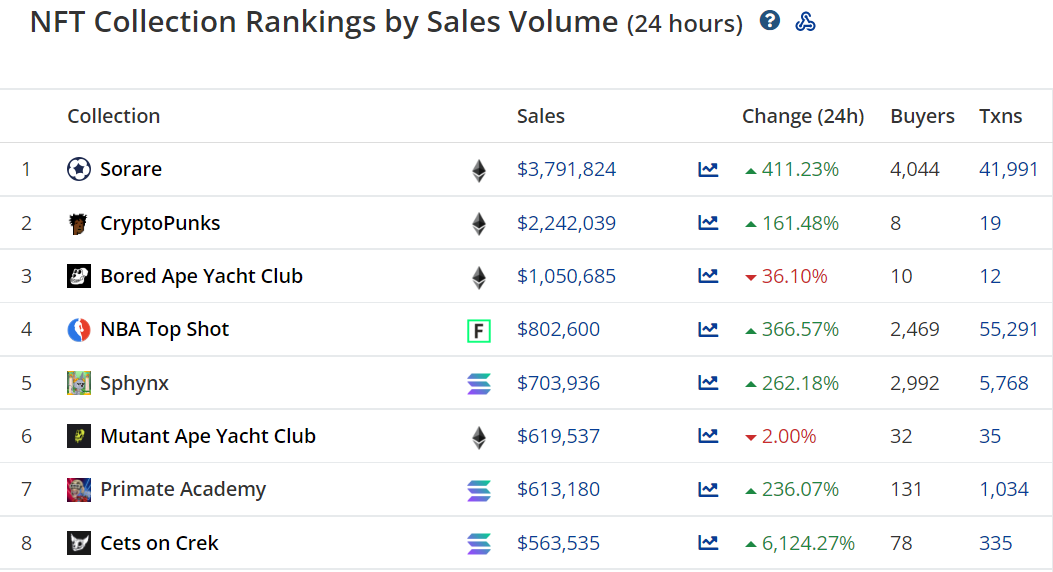The height and width of the screenshot is (572, 1053).
Task: Click the Collection column header
Action: pos(113,116)
